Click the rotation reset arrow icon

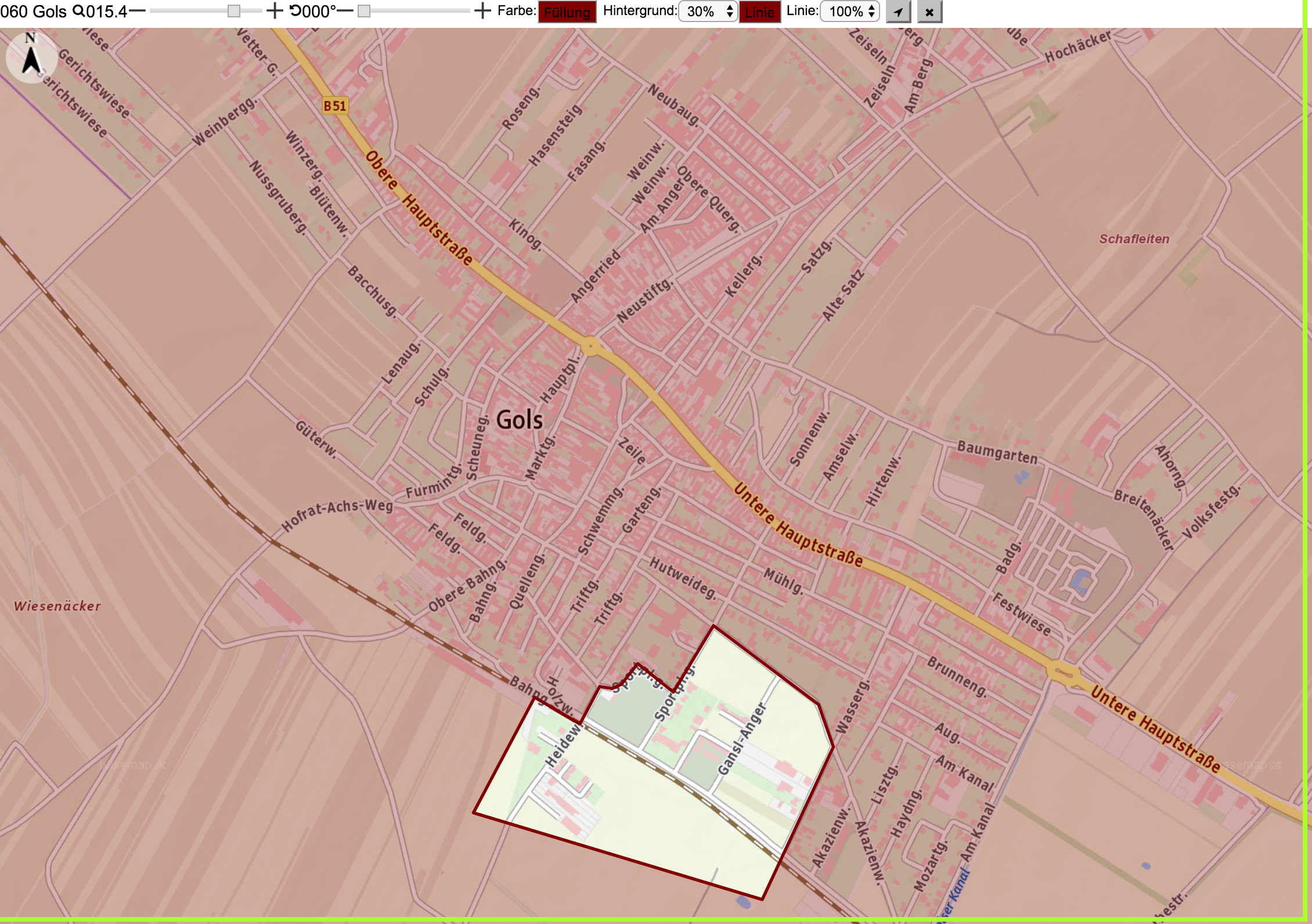(x=295, y=11)
